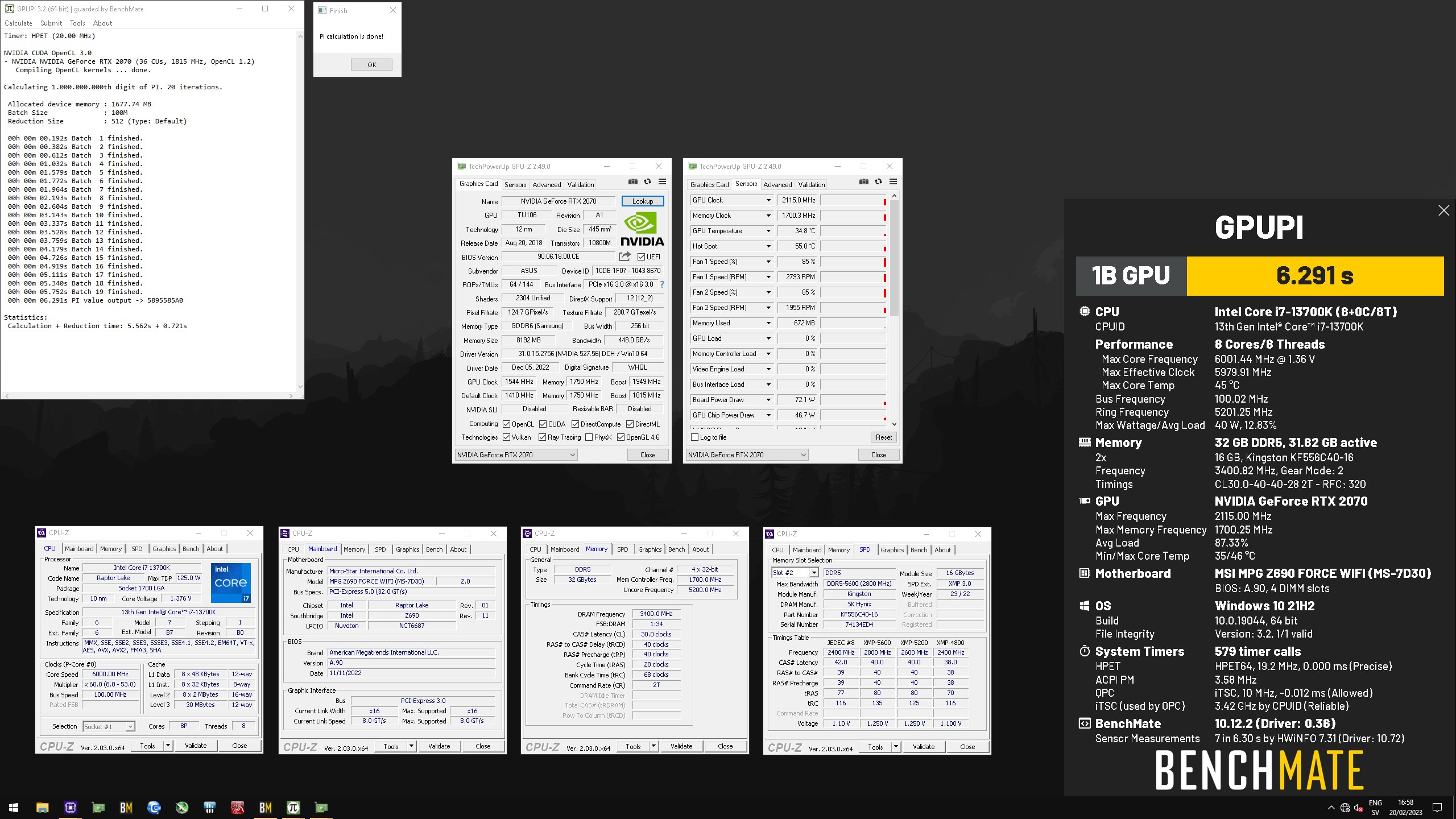Click the GPU-Z Sensors vertical scrollbar thumb

[894, 258]
